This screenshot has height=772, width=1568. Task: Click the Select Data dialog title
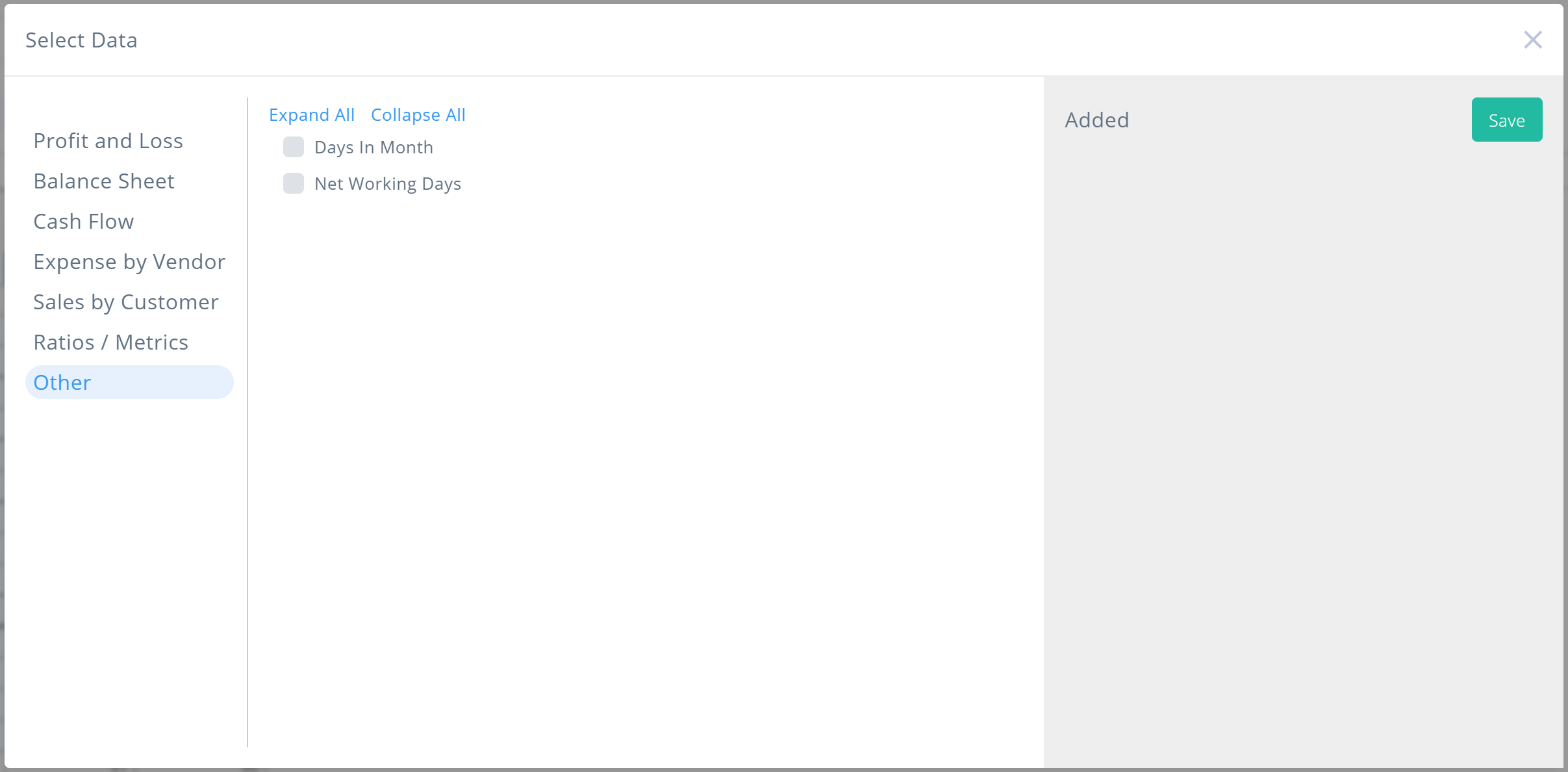pos(81,40)
